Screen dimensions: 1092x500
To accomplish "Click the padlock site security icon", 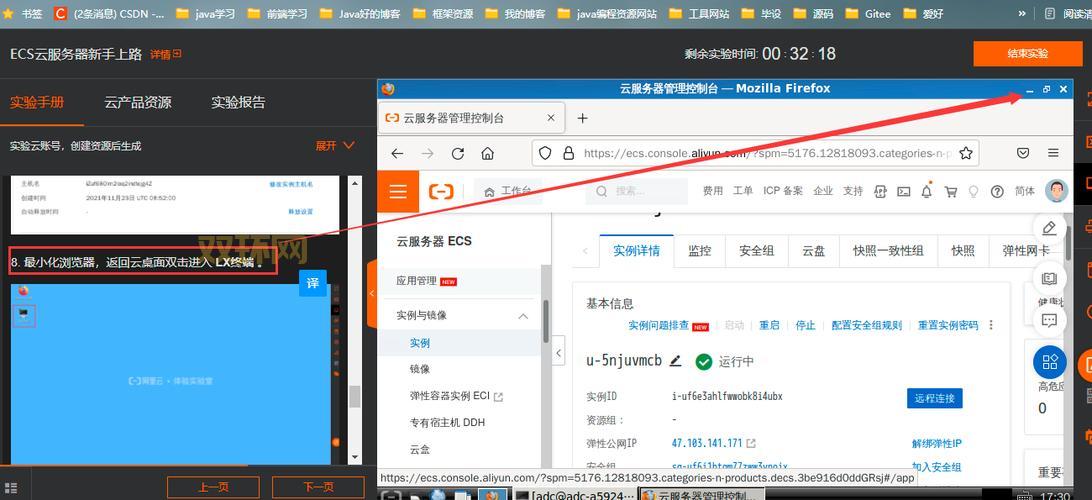I will [568, 153].
